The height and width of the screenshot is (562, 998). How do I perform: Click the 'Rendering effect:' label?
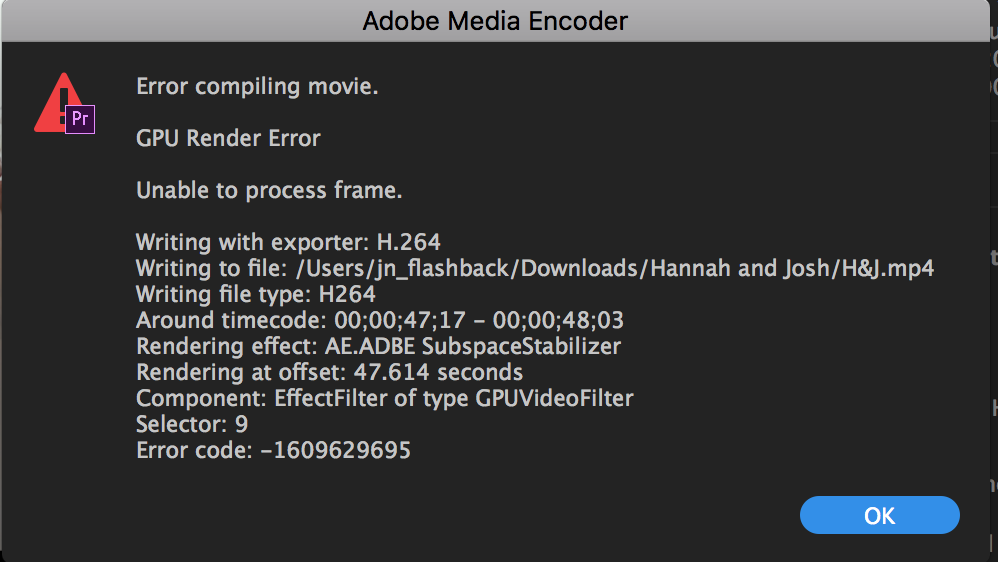pyautogui.click(x=227, y=346)
